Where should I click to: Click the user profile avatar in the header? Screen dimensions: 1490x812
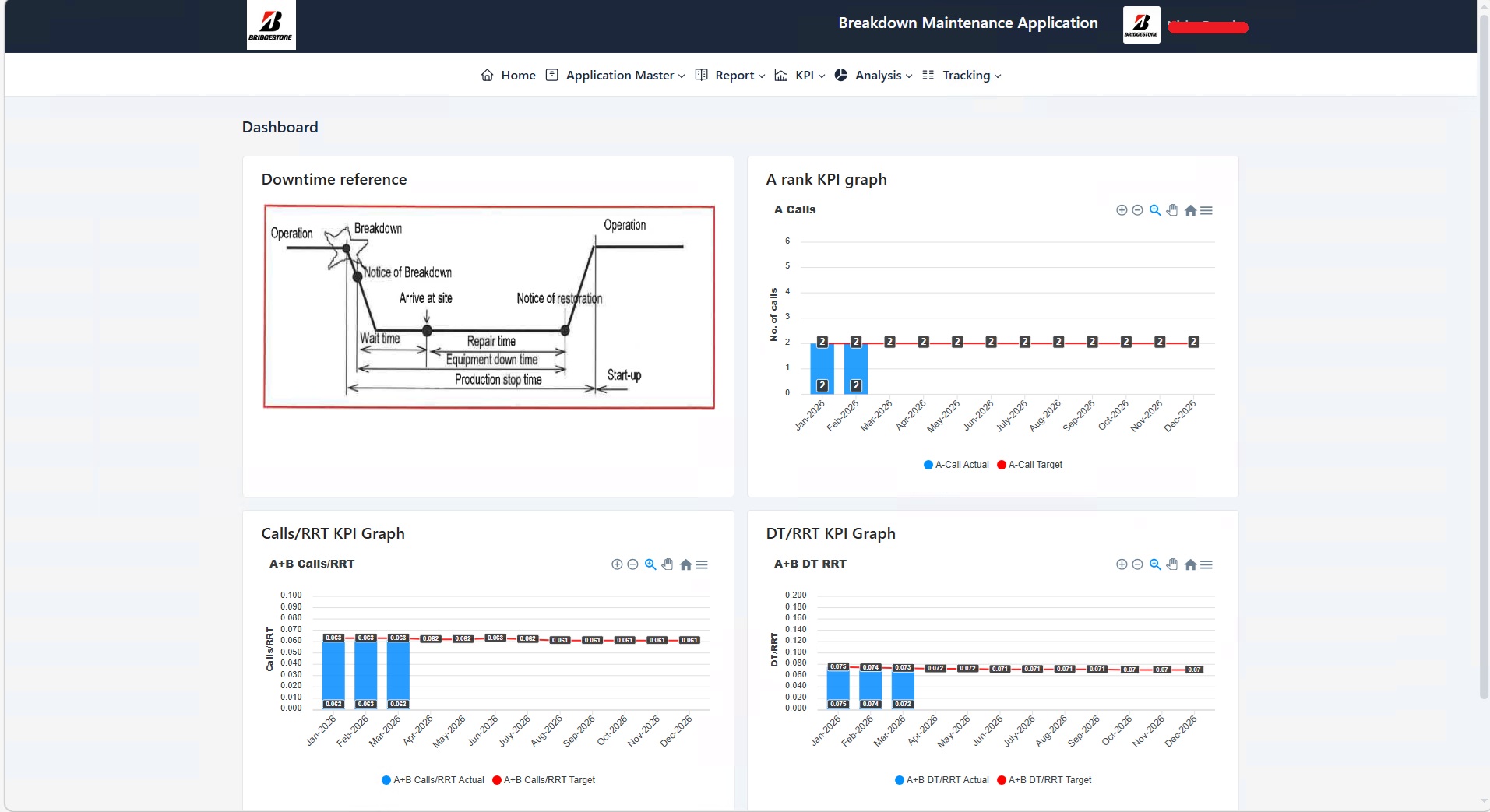pos(1141,25)
